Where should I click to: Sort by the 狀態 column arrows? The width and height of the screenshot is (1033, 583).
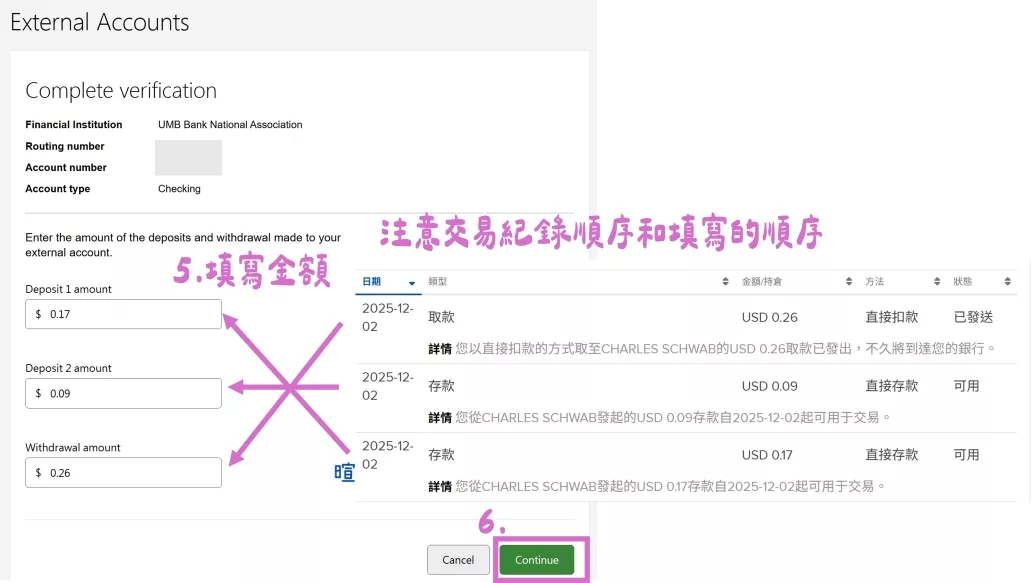coord(1008,281)
